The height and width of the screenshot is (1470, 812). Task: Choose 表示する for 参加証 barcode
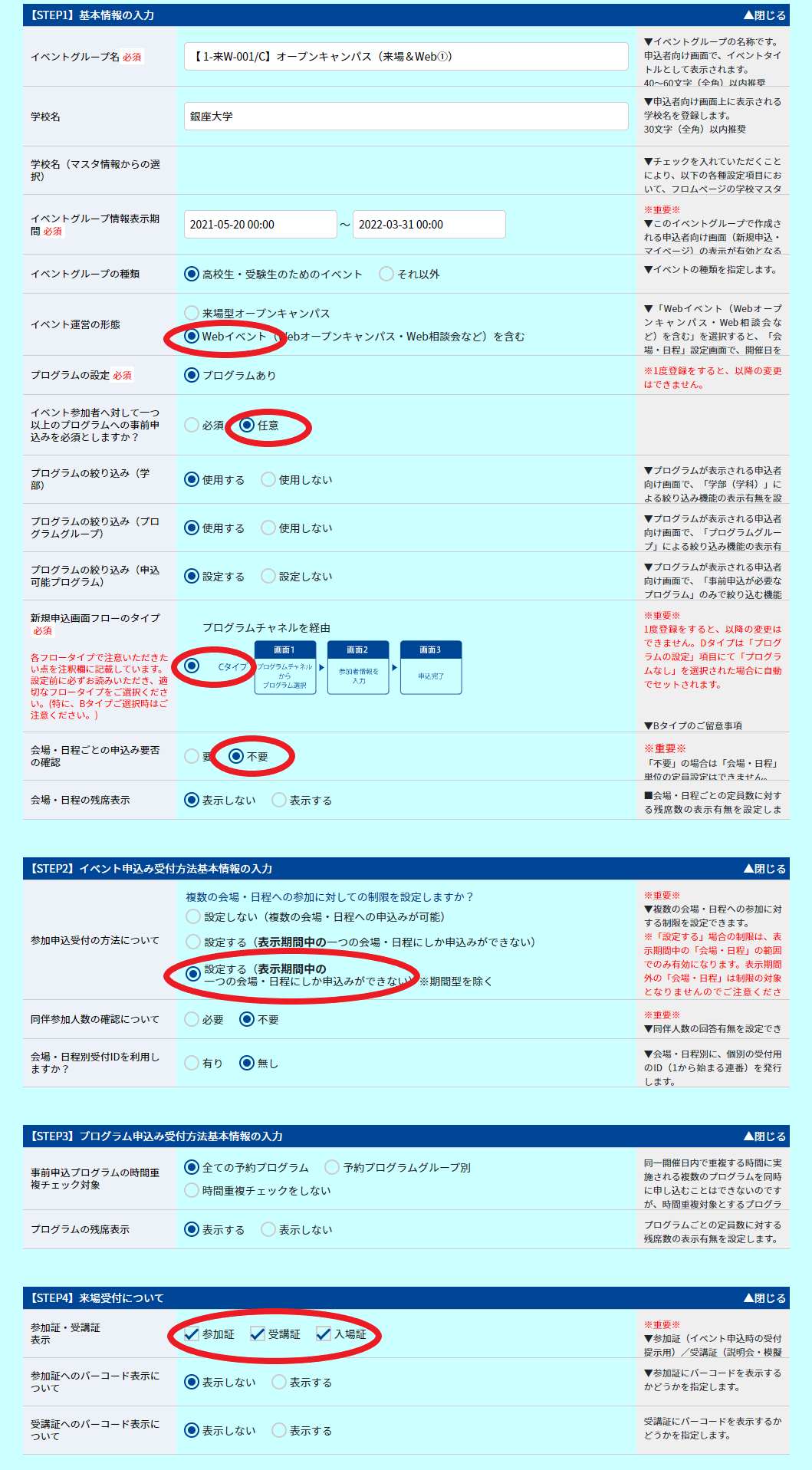[x=280, y=1382]
